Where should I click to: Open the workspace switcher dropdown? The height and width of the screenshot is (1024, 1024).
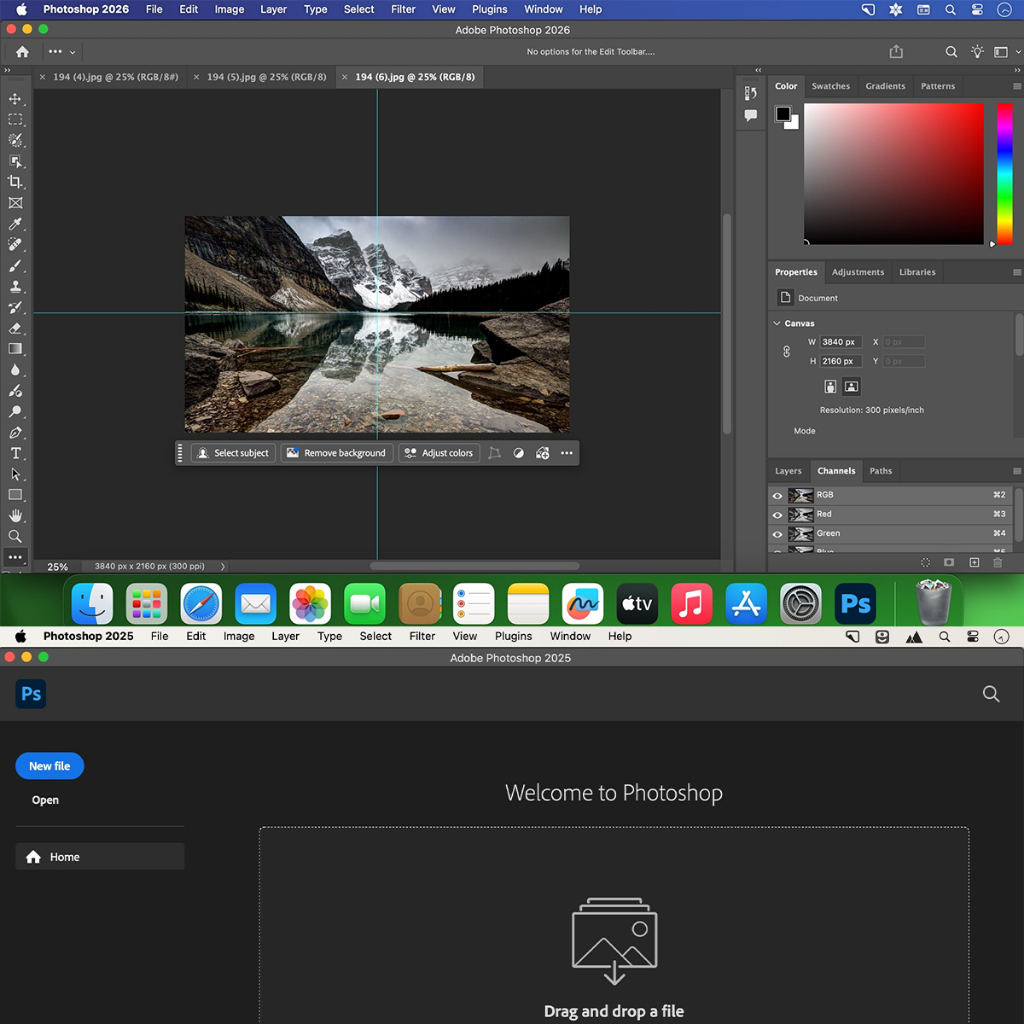(1005, 52)
